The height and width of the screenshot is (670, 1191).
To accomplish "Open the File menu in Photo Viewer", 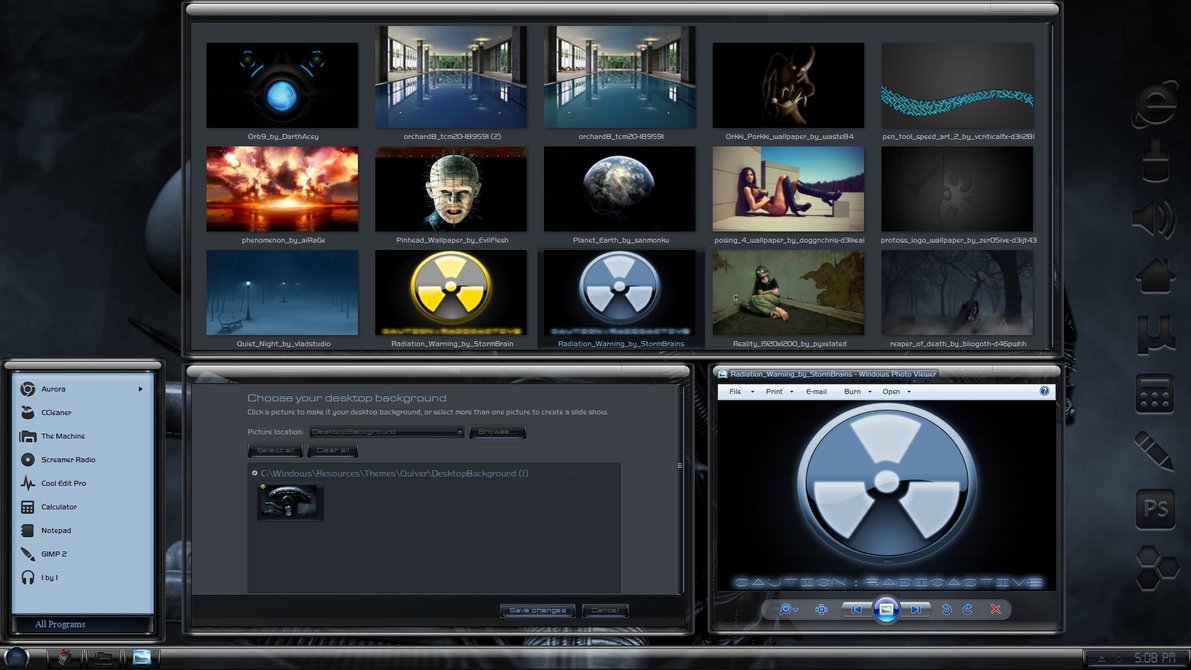I will click(736, 391).
